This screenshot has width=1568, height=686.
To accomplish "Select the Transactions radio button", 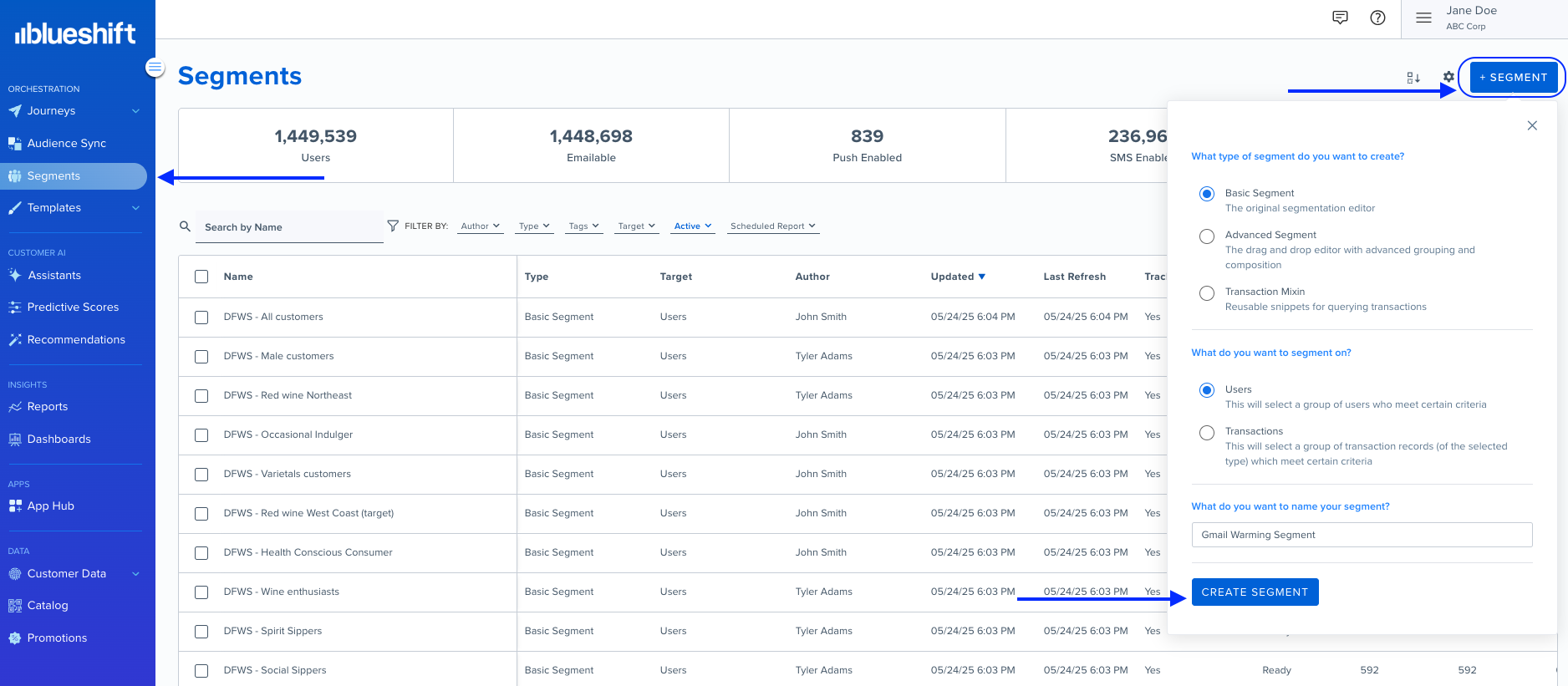I will (x=1207, y=433).
